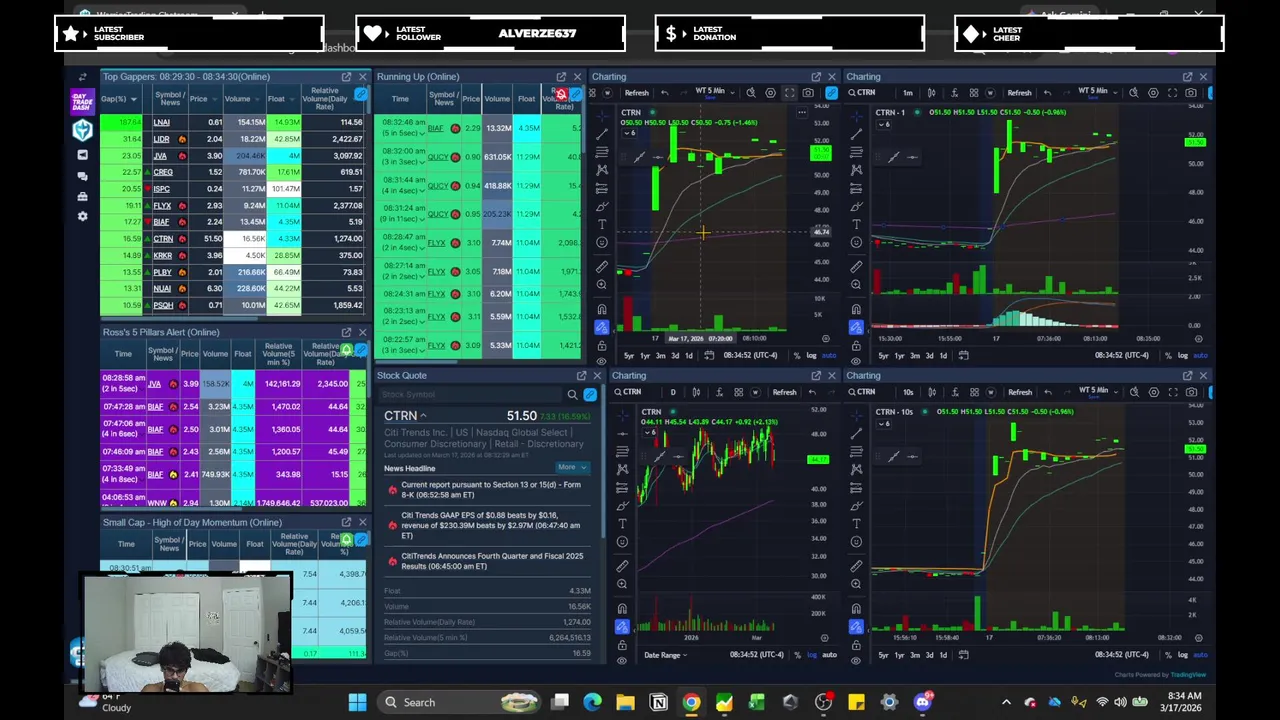The width and height of the screenshot is (1280, 720).
Task: Select zoom-in tool in top-left CTRN chart
Action: 601,285
